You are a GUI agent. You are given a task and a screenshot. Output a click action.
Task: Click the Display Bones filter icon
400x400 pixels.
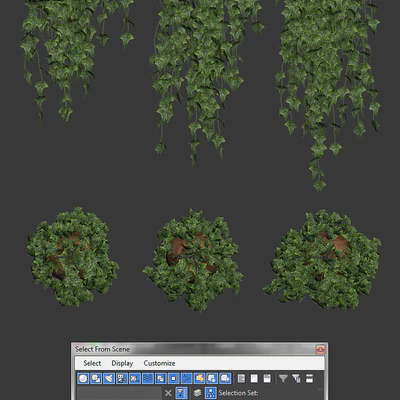186,378
